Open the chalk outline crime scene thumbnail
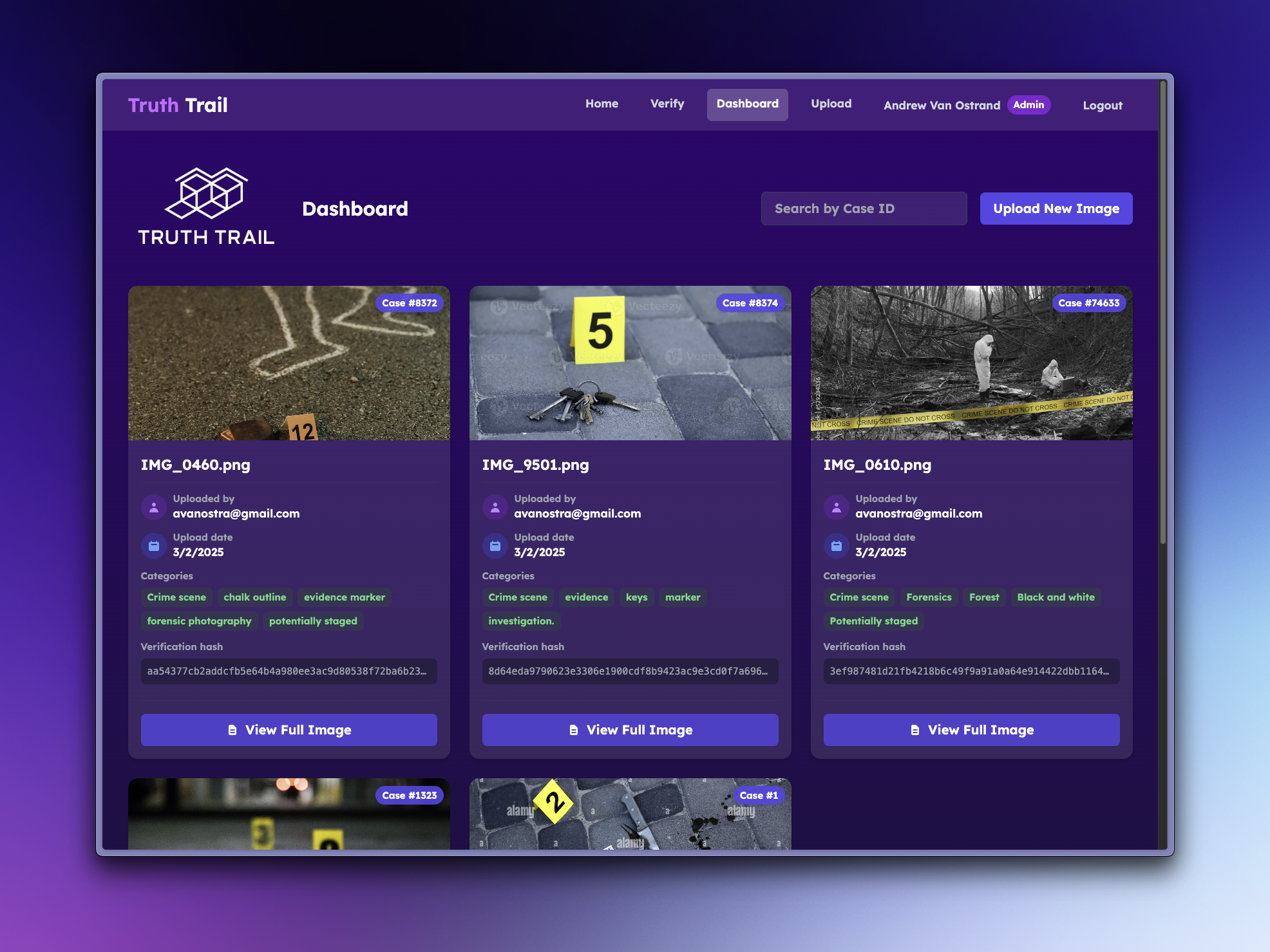 [x=289, y=363]
